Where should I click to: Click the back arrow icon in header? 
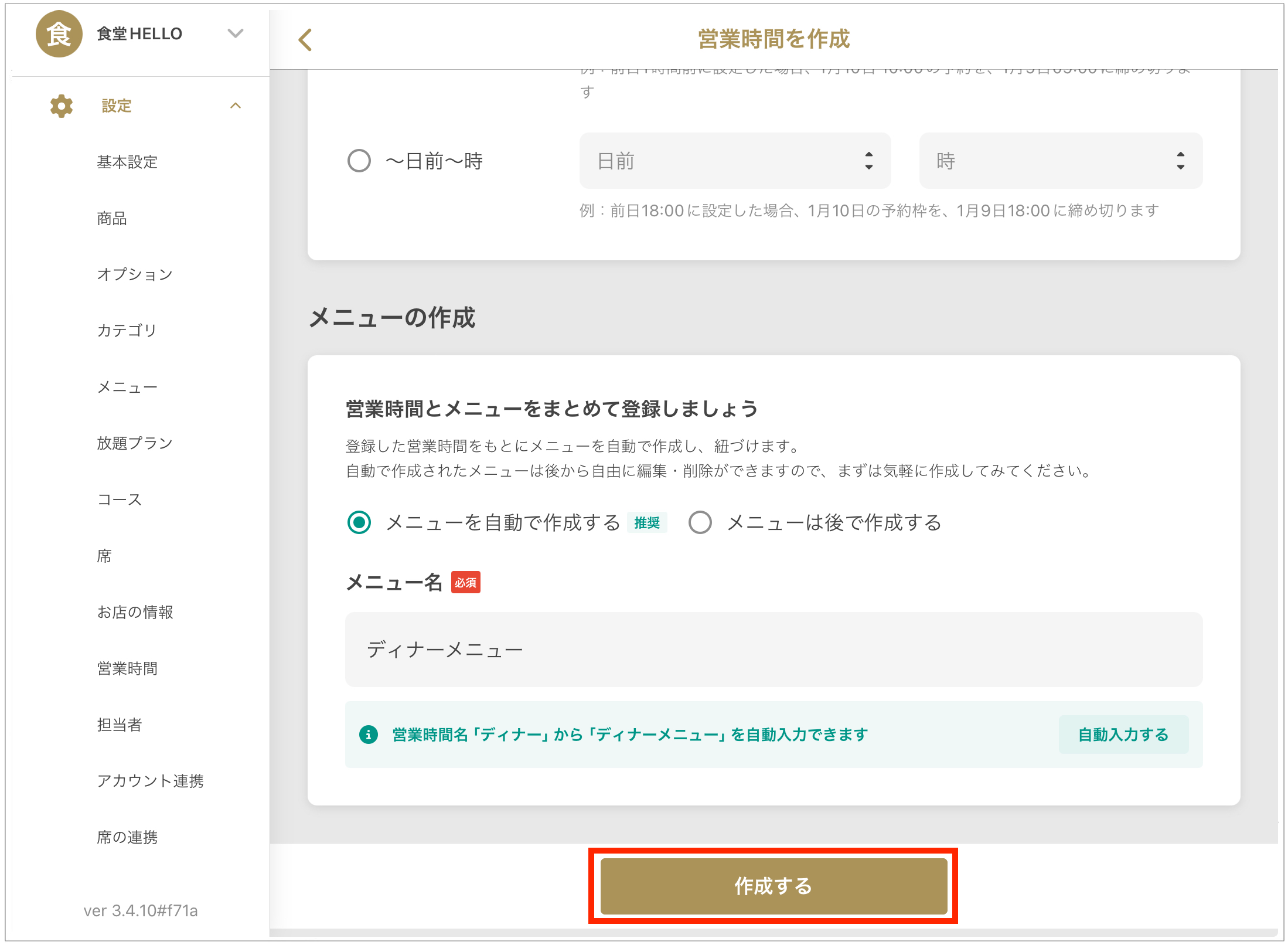click(x=305, y=40)
